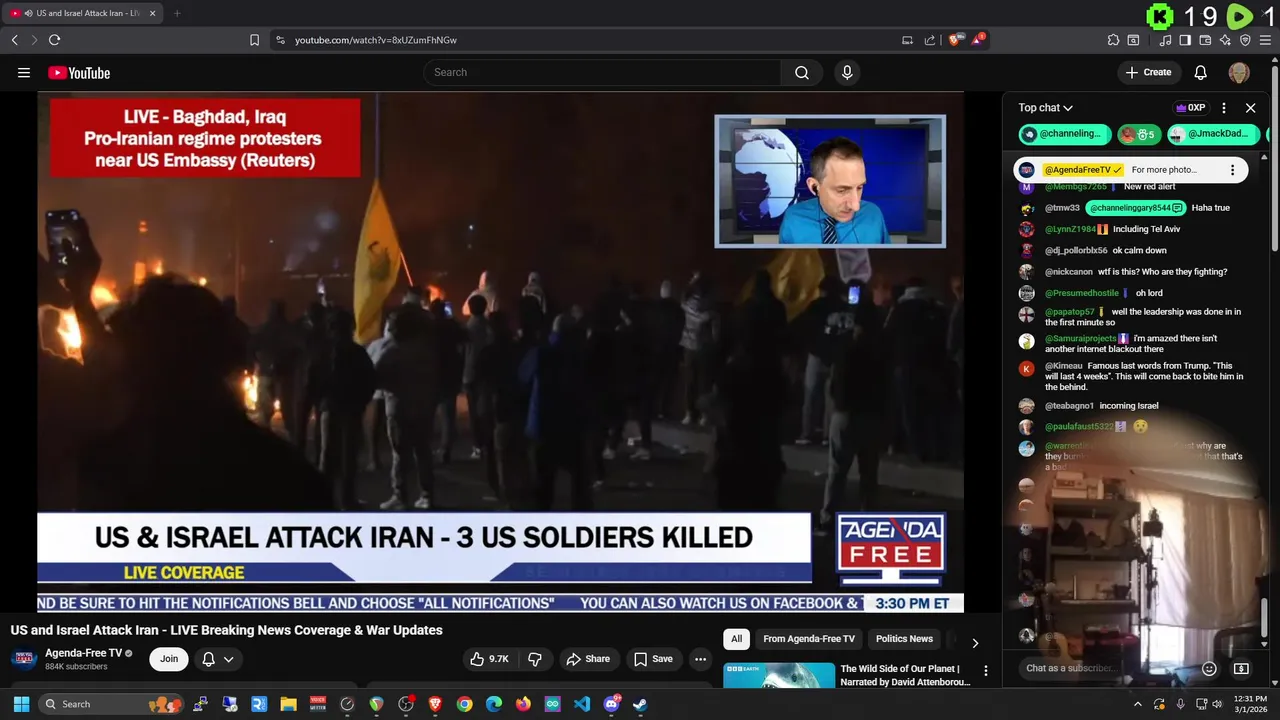Share this page via the address bar icon
This screenshot has height=720, width=1280.
pos(929,40)
